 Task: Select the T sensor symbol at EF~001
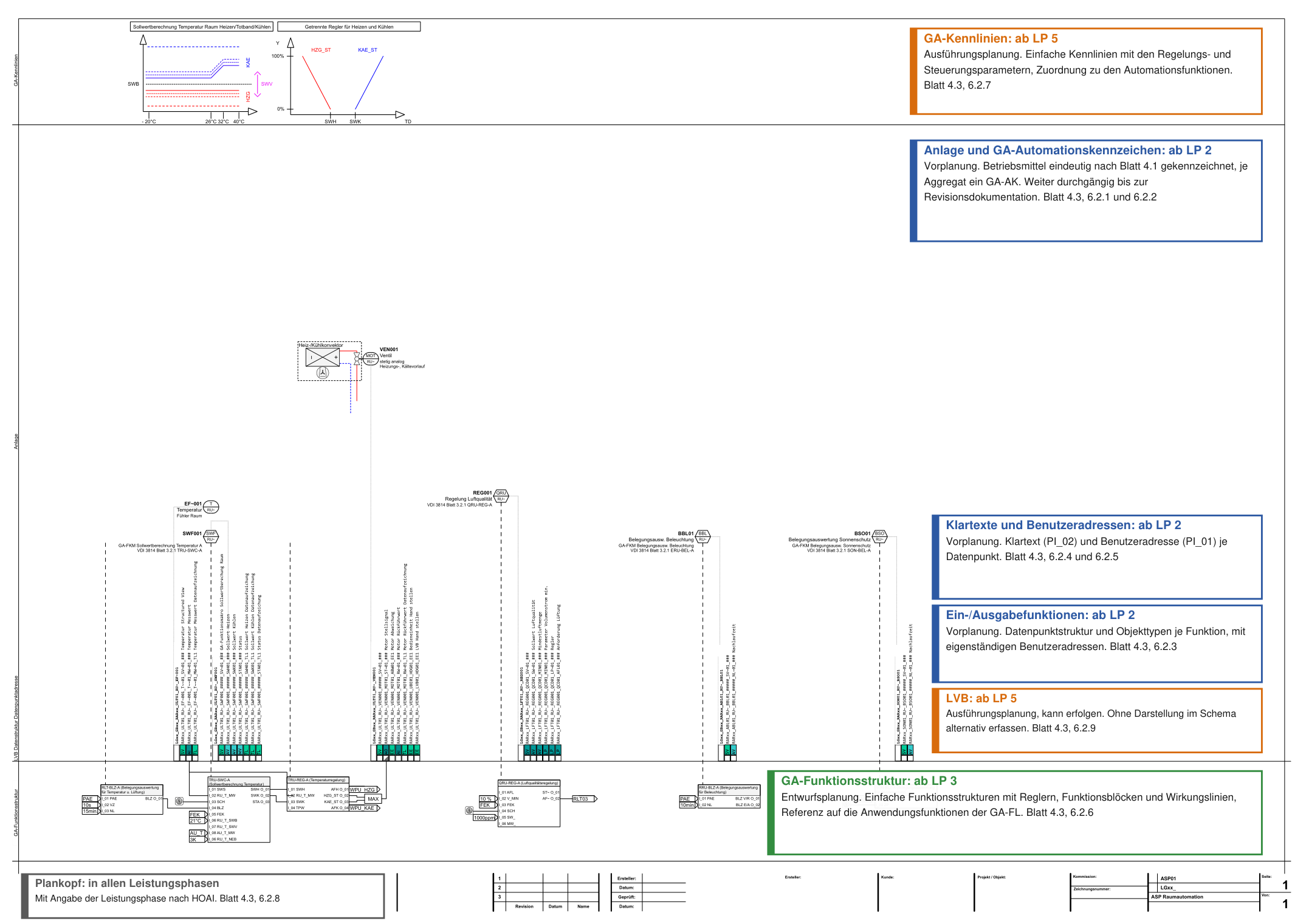(211, 507)
